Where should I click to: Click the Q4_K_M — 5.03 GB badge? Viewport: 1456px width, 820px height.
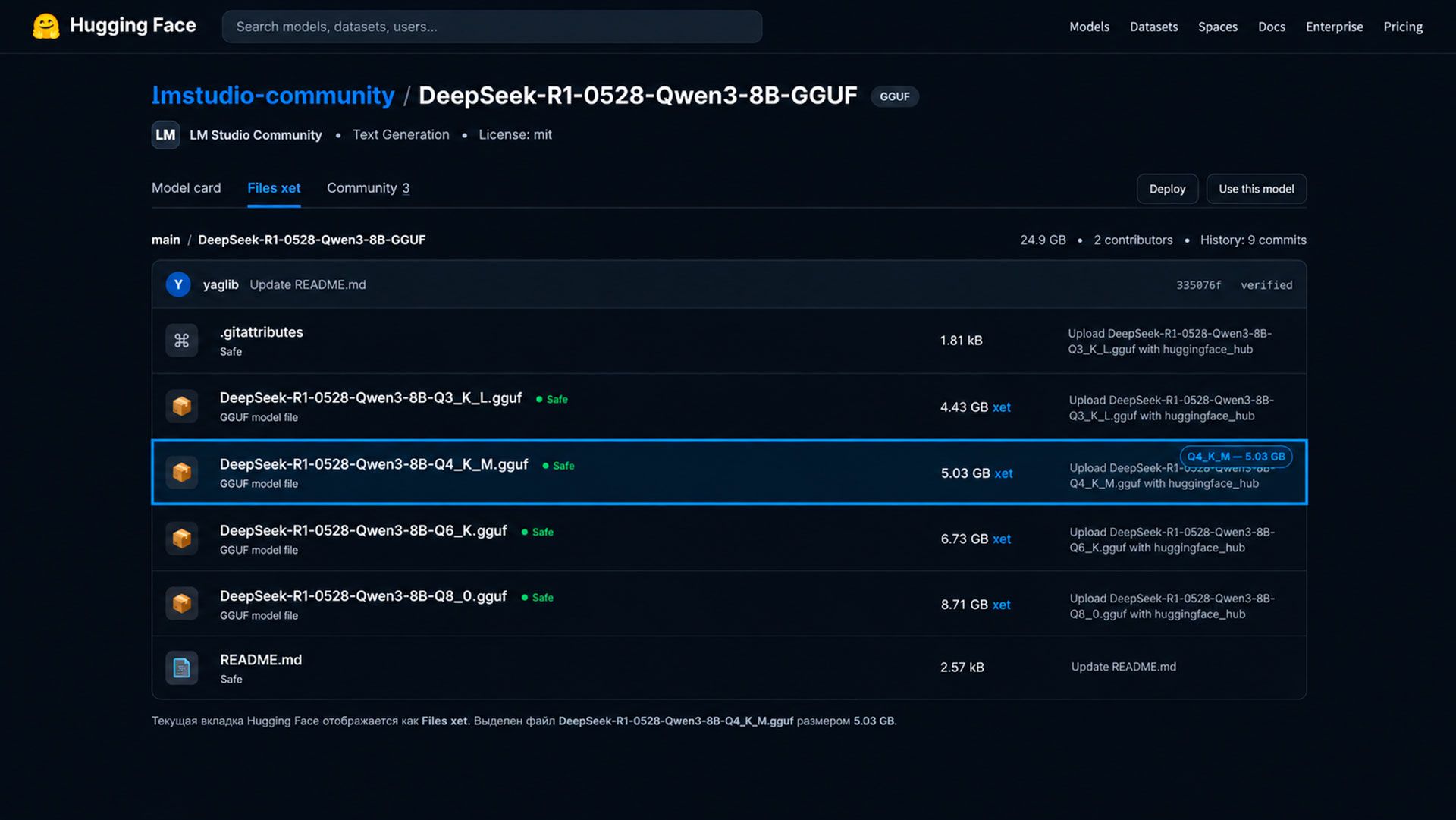click(1236, 457)
